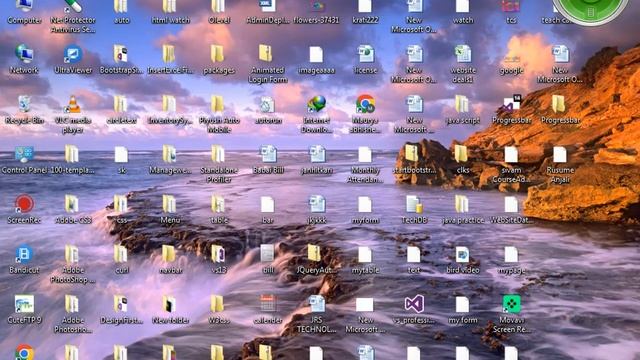Open the Recycle Bin
Screen dimensions: 640x360
24,104
